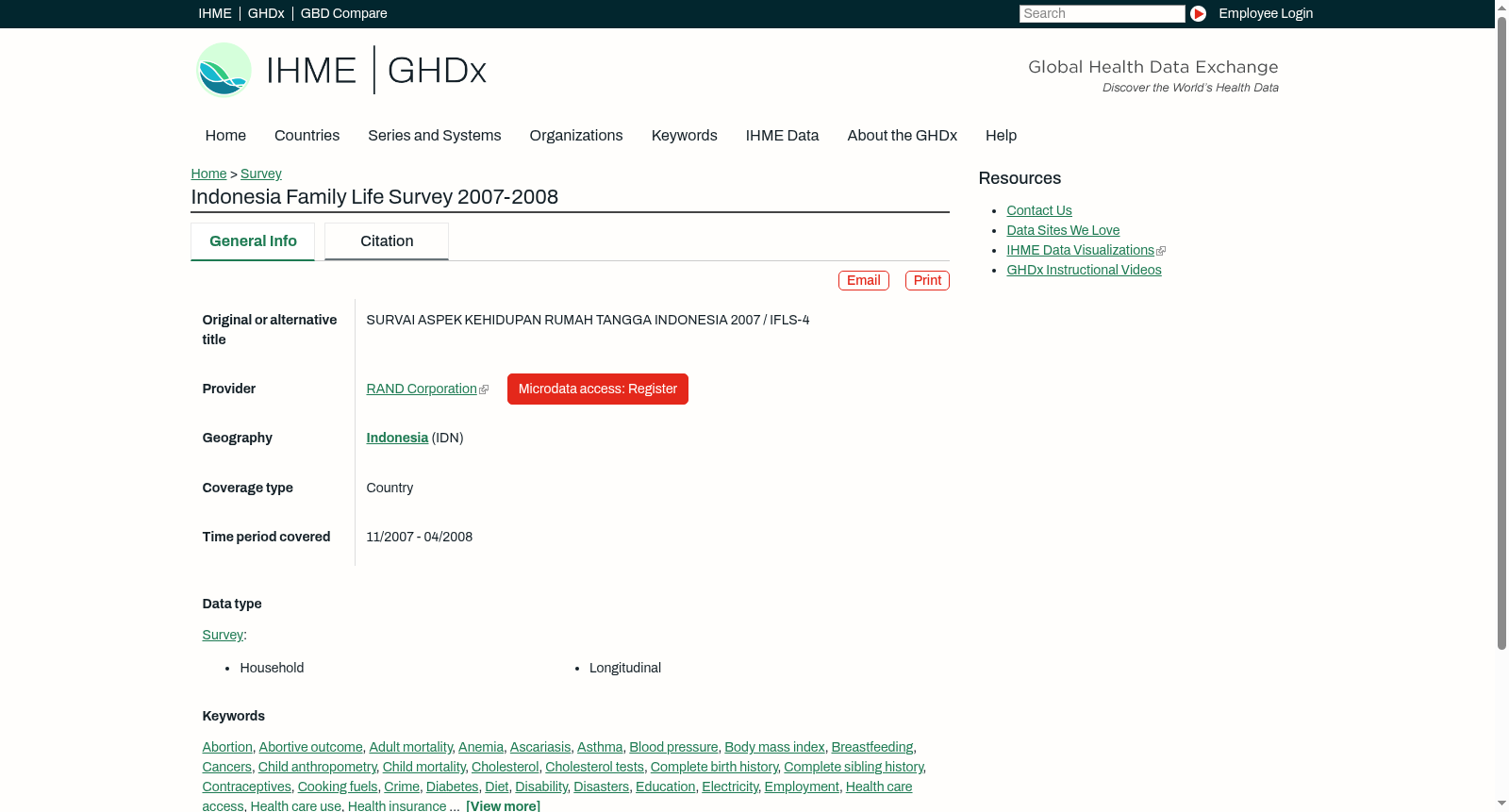The width and height of the screenshot is (1509, 812).
Task: Click the Email button
Action: tap(863, 280)
